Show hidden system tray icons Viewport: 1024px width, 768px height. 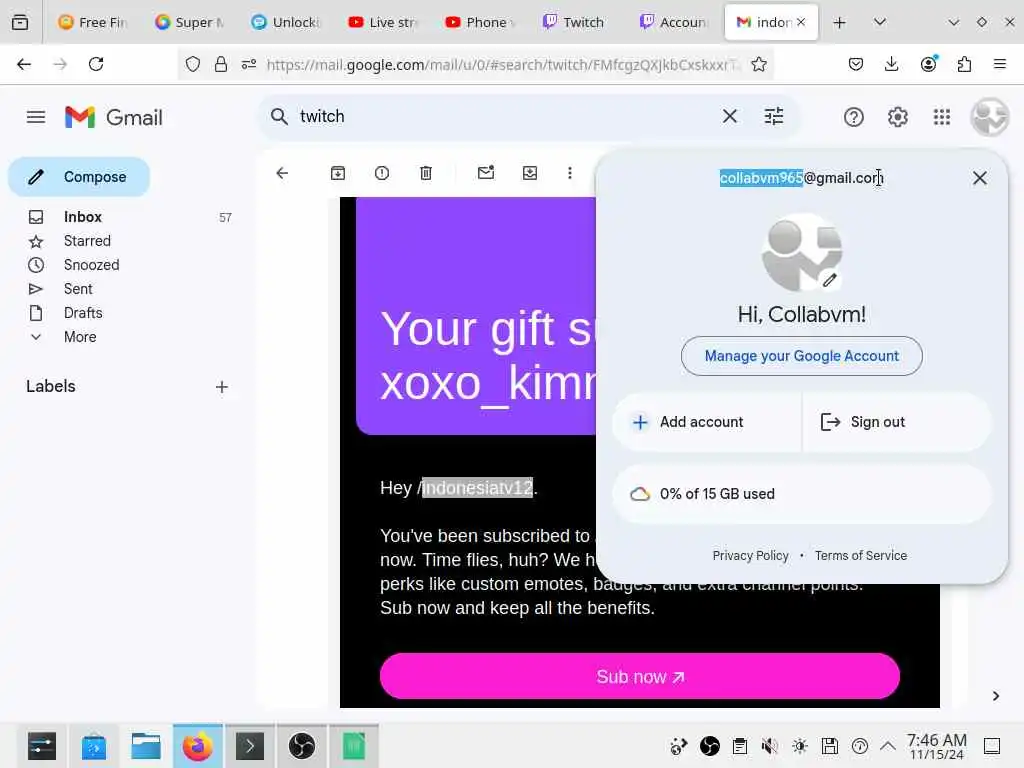(888, 746)
